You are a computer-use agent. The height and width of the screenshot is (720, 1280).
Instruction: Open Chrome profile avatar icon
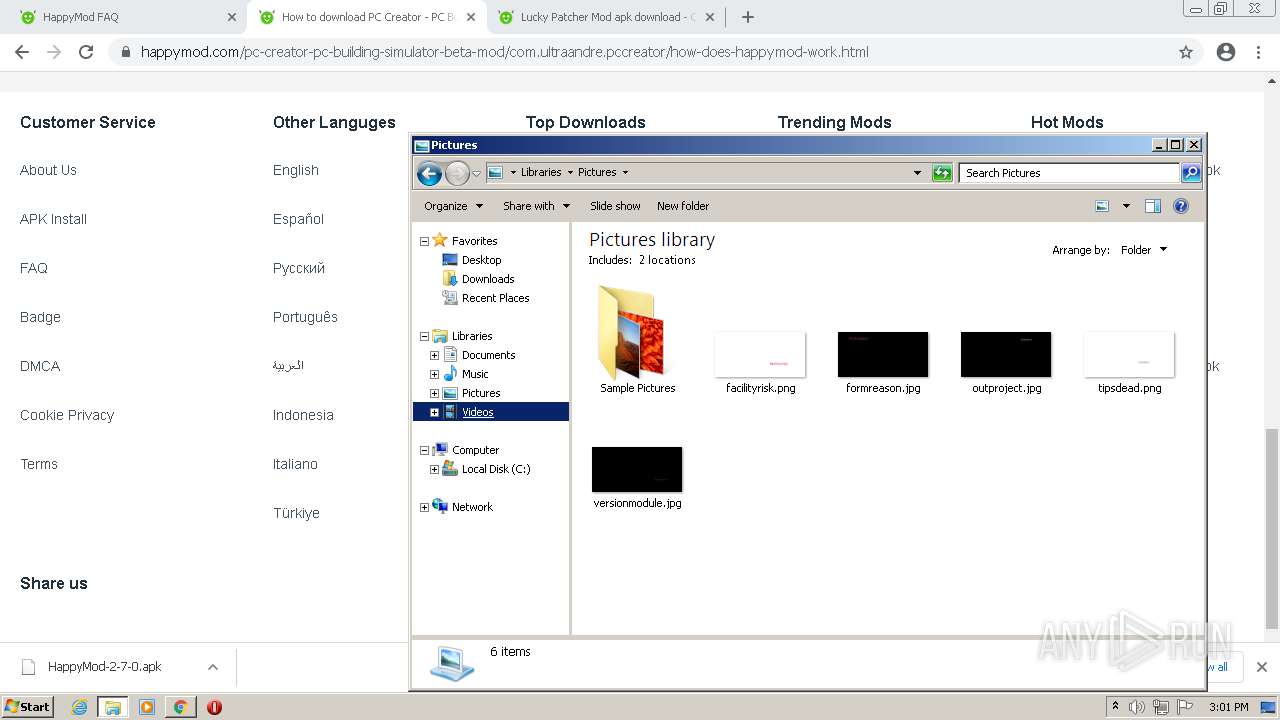1226,52
